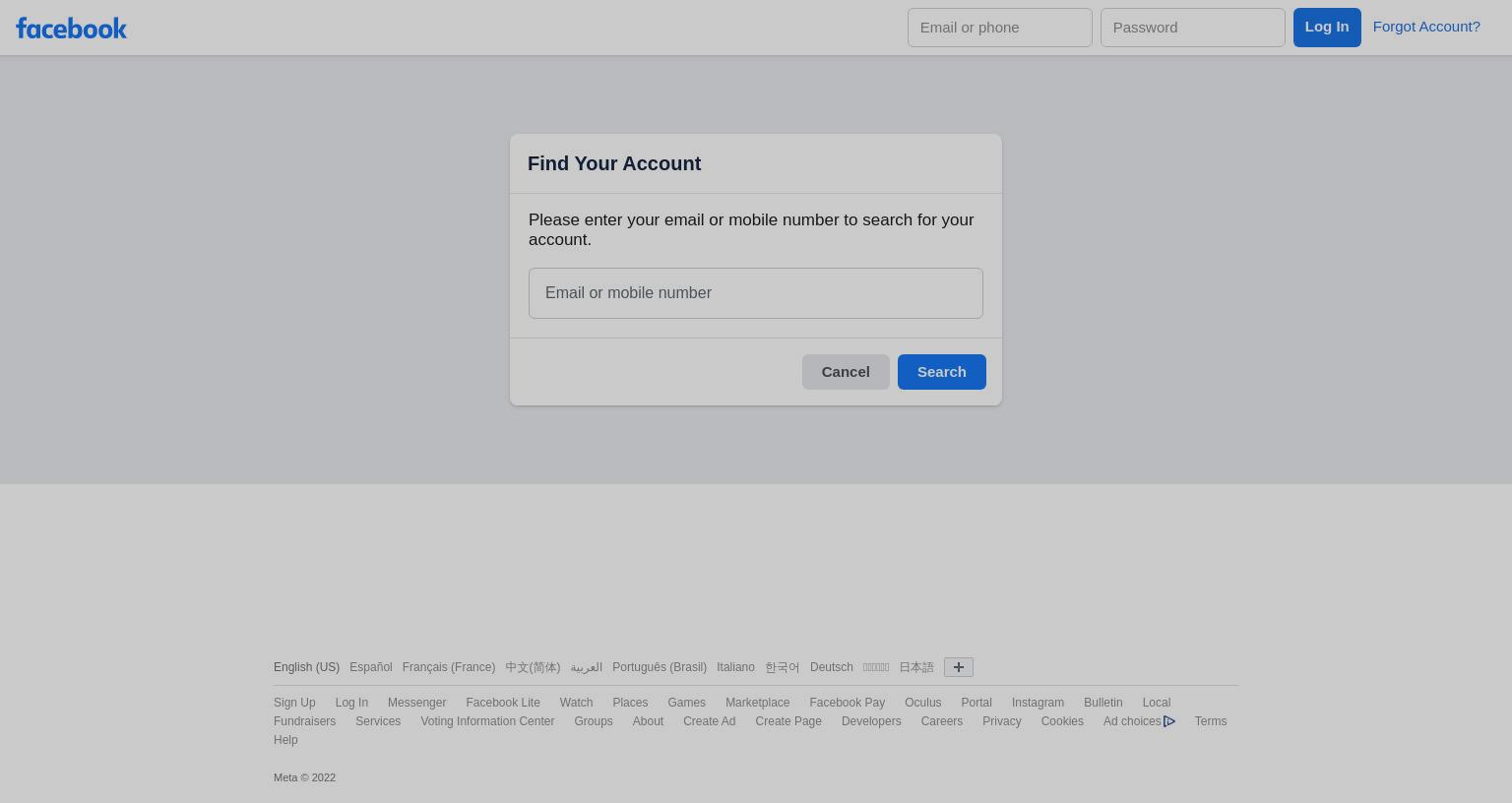
Task: Open the Oculus footer link
Action: (x=923, y=703)
